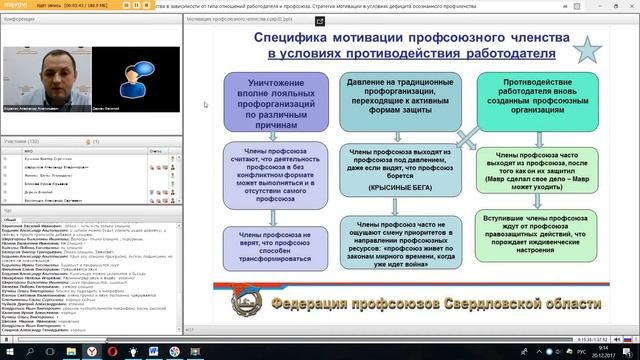Click the dark icon beside presentation tab
Viewport: 640px width, 360px height.
(x=320, y=21)
